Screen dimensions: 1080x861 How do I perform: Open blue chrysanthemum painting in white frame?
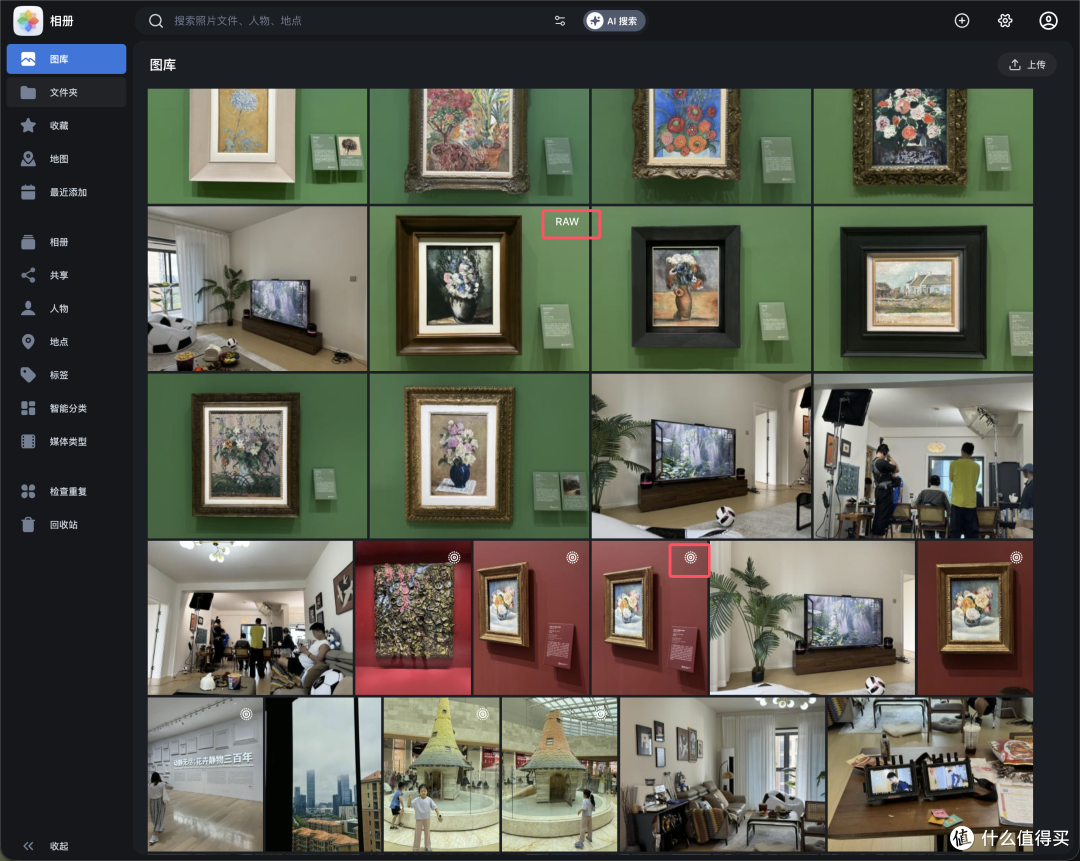pos(257,146)
